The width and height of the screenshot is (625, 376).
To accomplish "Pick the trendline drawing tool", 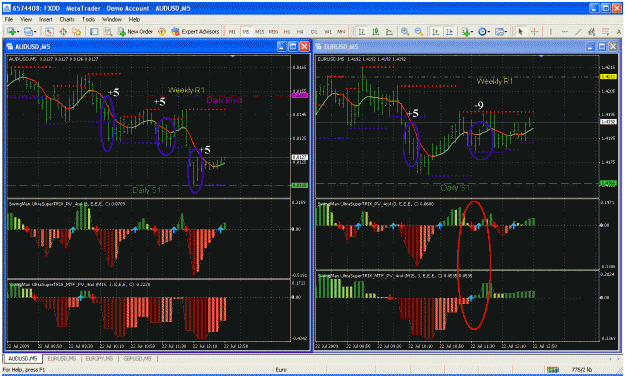I will (578, 31).
